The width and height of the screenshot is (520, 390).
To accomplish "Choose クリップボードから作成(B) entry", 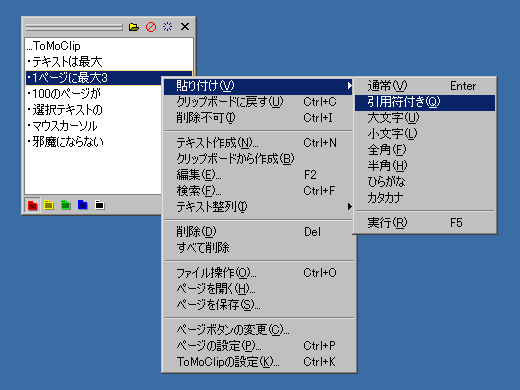I will tap(258, 159).
